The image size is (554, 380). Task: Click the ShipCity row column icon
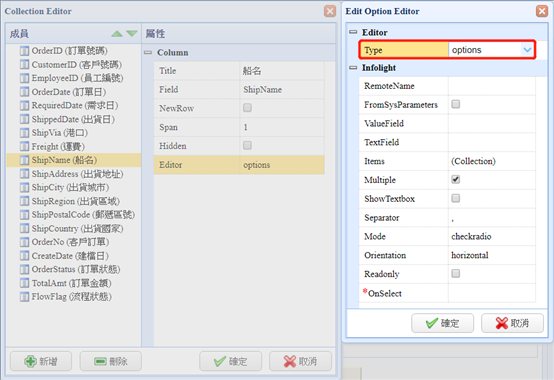pos(24,188)
